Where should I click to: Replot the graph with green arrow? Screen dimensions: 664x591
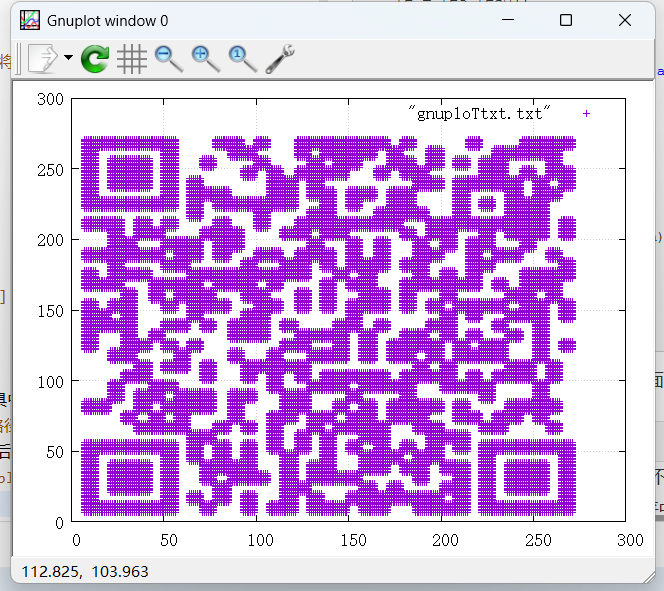95,58
